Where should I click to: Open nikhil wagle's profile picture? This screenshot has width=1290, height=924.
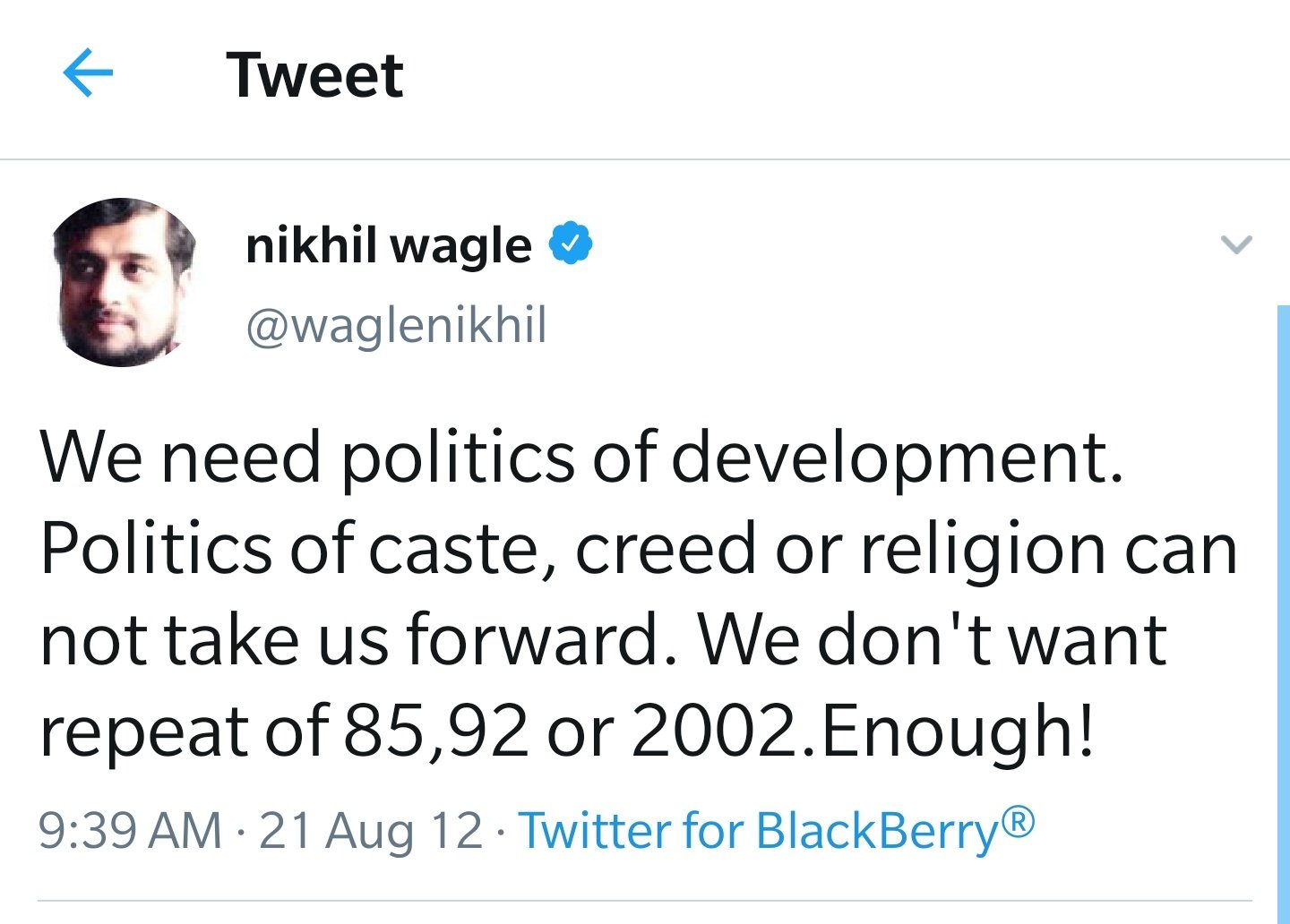[124, 282]
